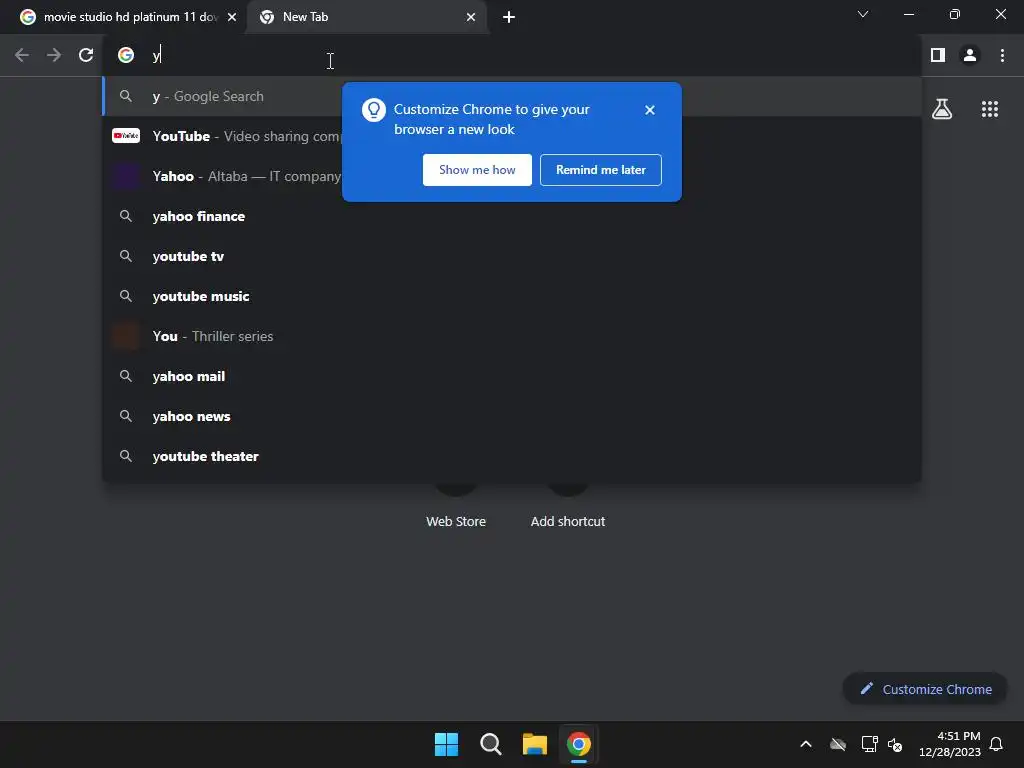Open the clock showing 4:51 PM

click(x=950, y=744)
